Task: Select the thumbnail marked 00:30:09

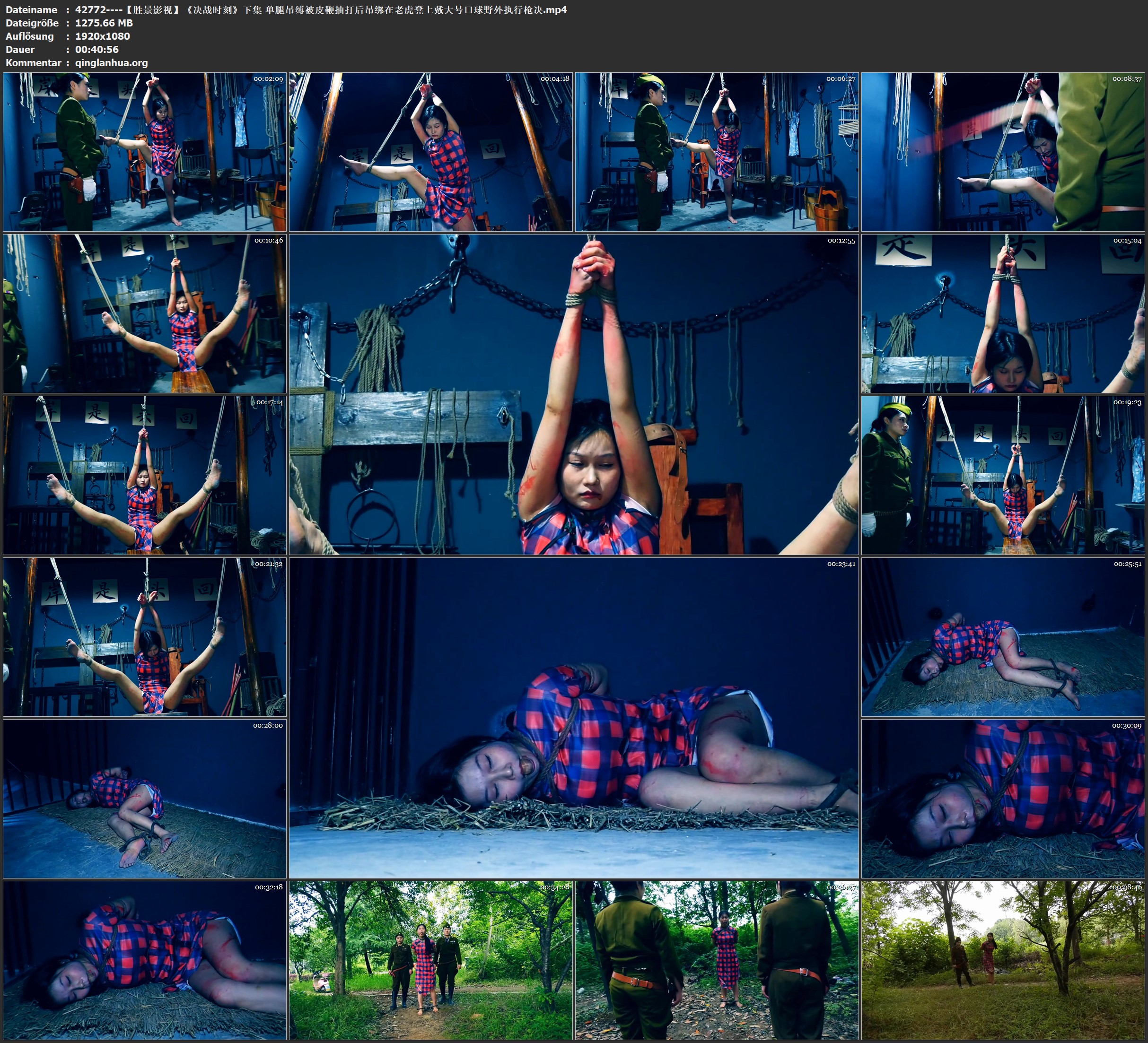Action: pos(1003,798)
